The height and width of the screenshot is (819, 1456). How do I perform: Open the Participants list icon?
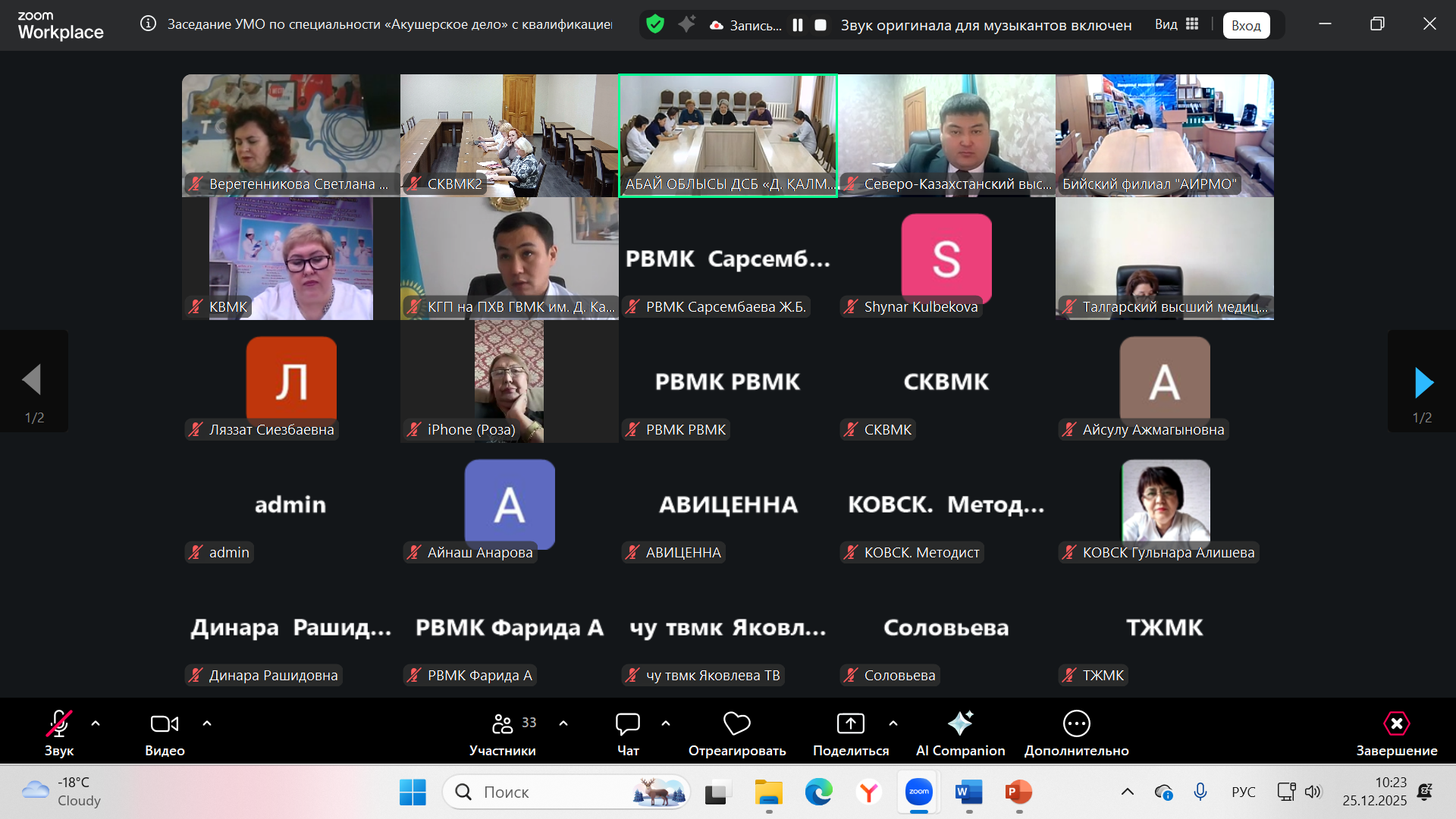(x=502, y=724)
